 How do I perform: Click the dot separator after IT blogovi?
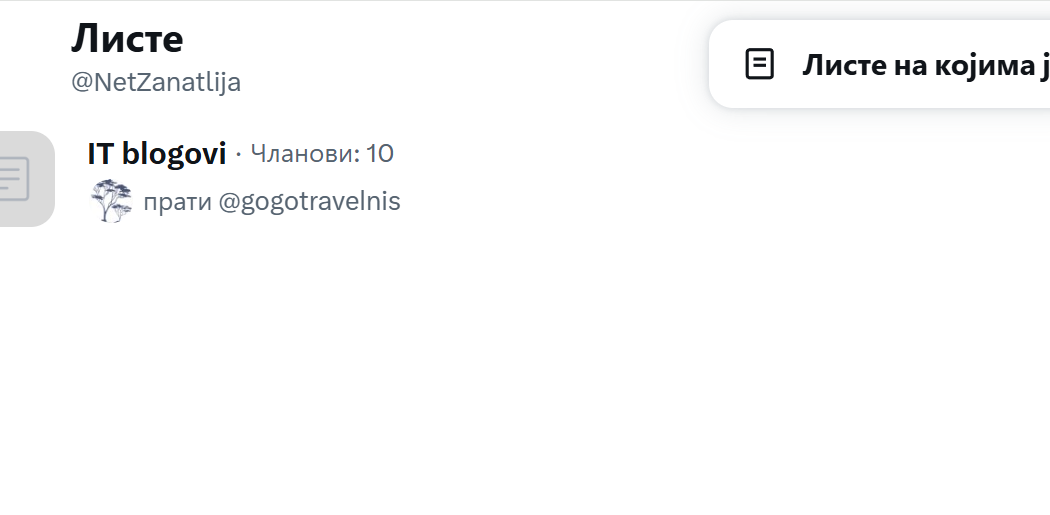tap(238, 155)
